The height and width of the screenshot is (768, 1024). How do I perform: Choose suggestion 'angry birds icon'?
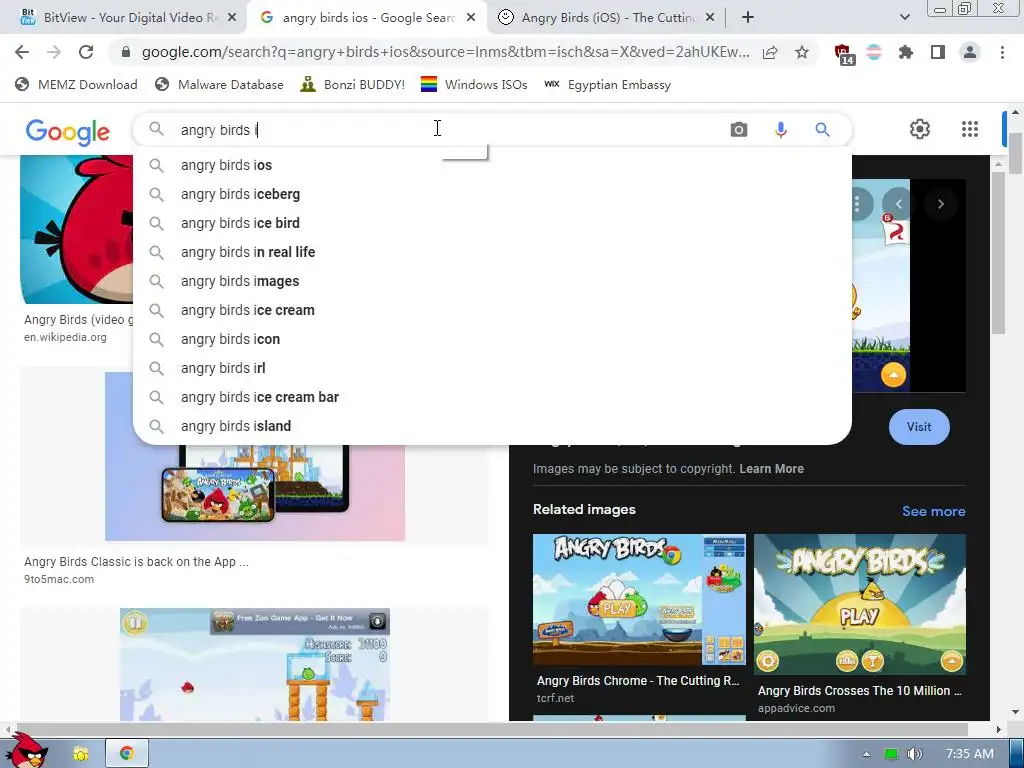pos(492,339)
